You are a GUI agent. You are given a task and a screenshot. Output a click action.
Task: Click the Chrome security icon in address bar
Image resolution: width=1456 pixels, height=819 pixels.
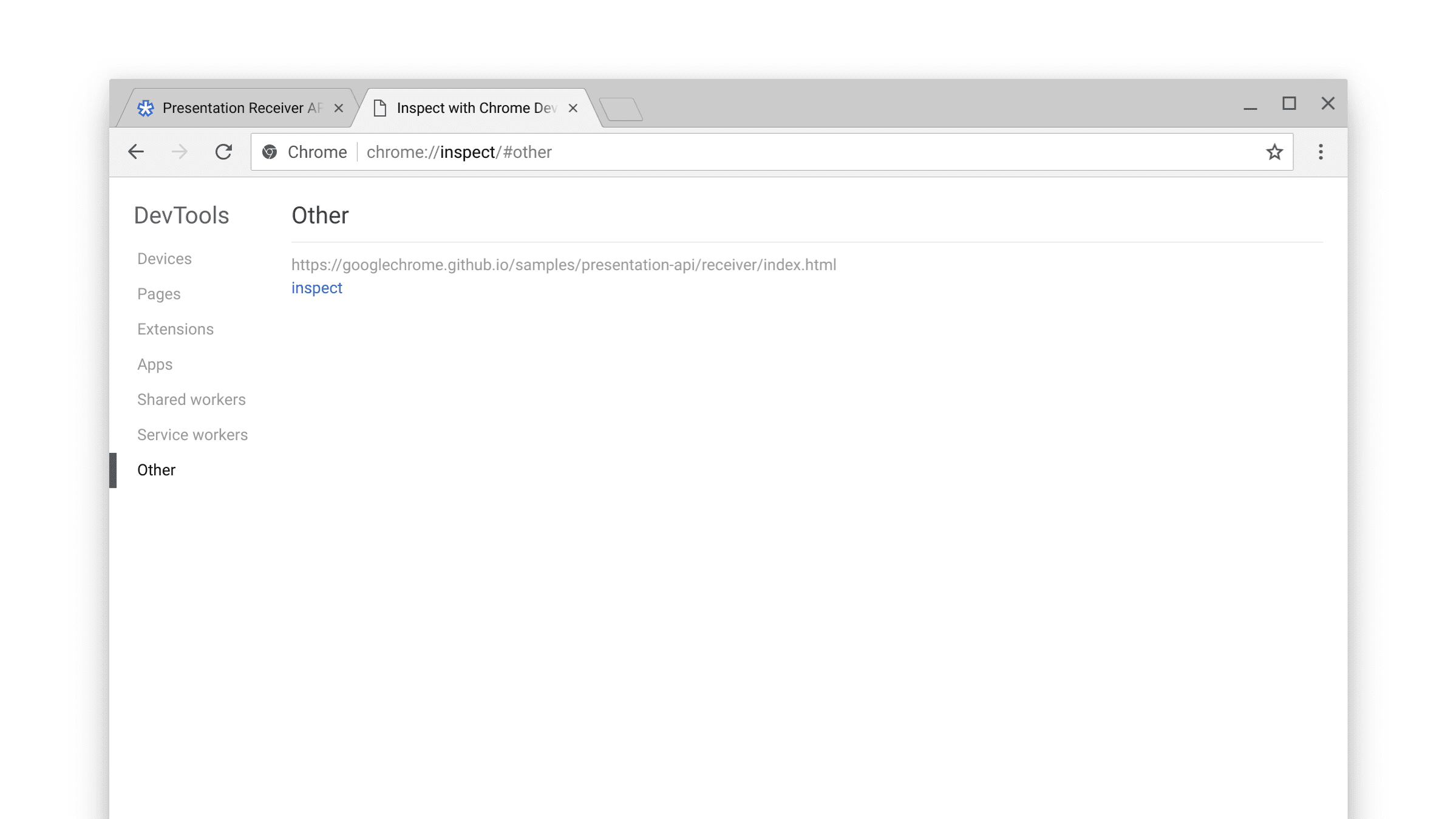click(x=269, y=152)
